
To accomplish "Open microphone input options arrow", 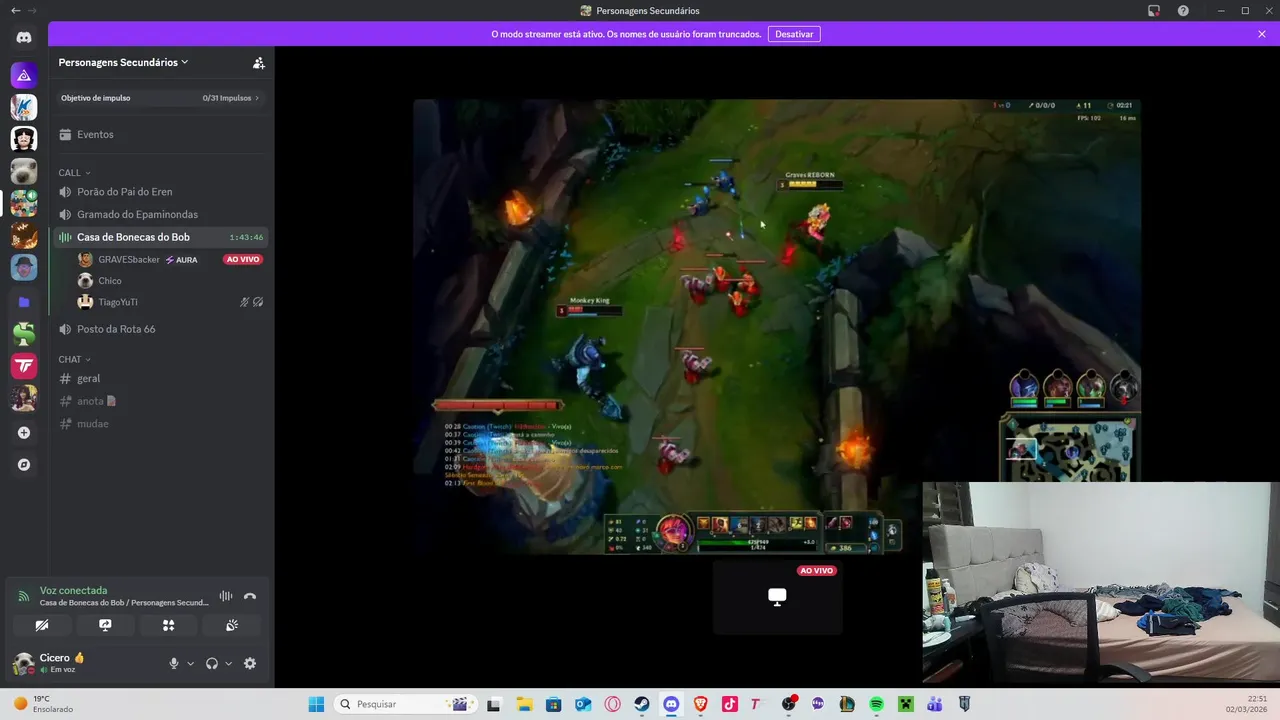I will click(190, 663).
